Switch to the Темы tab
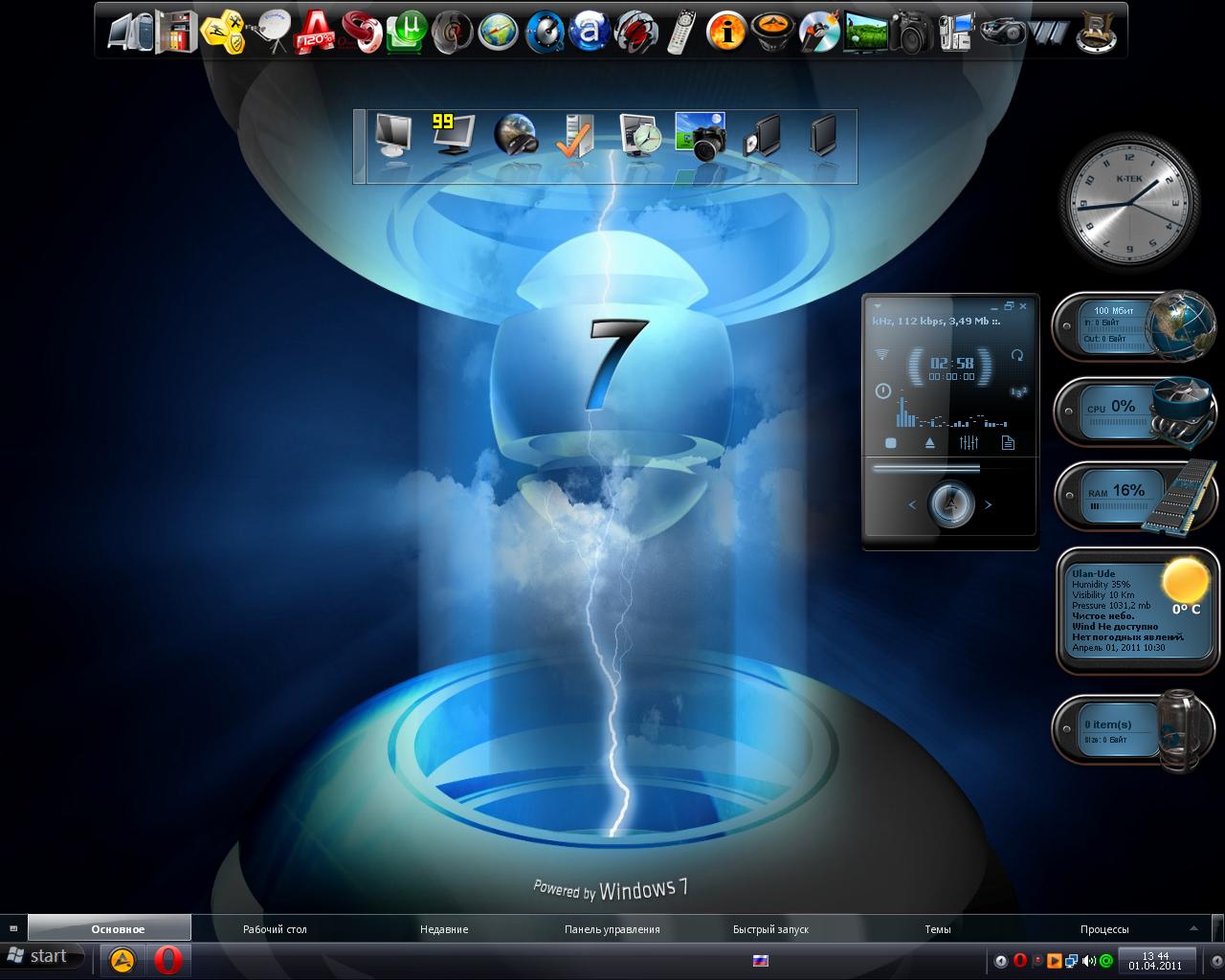 [x=937, y=928]
